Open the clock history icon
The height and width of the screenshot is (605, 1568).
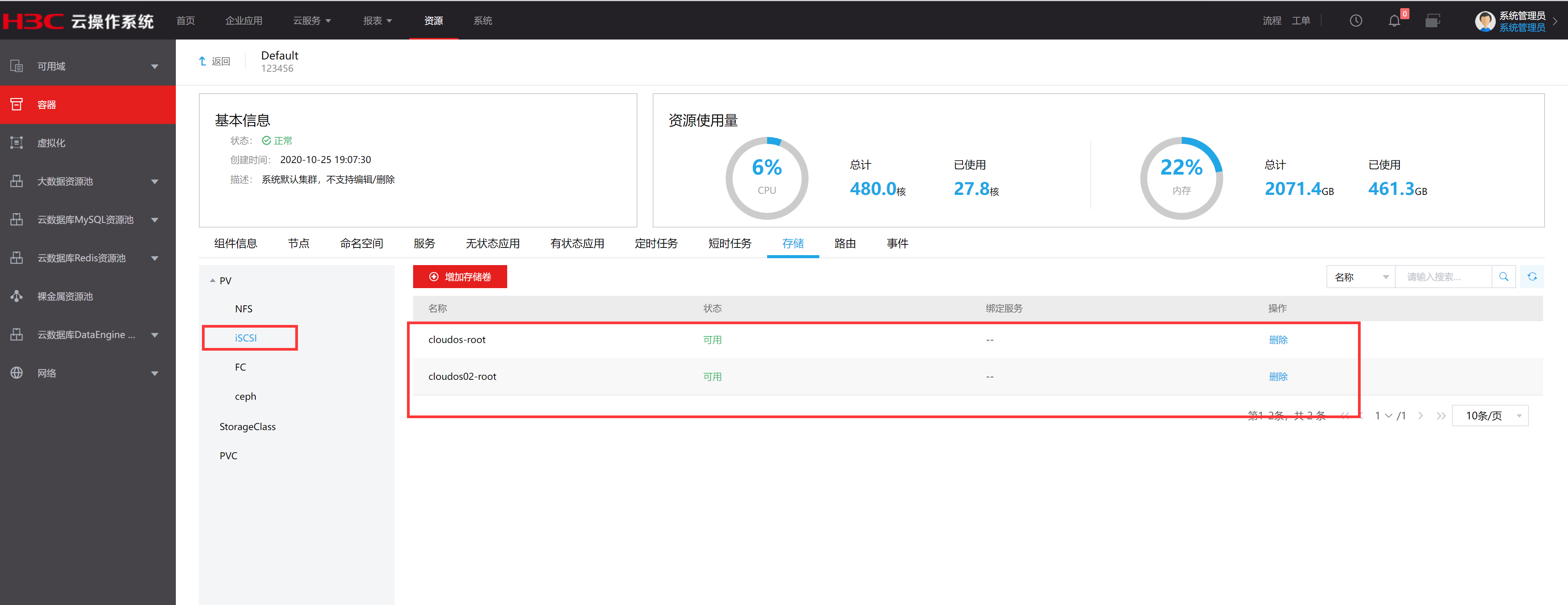1356,21
